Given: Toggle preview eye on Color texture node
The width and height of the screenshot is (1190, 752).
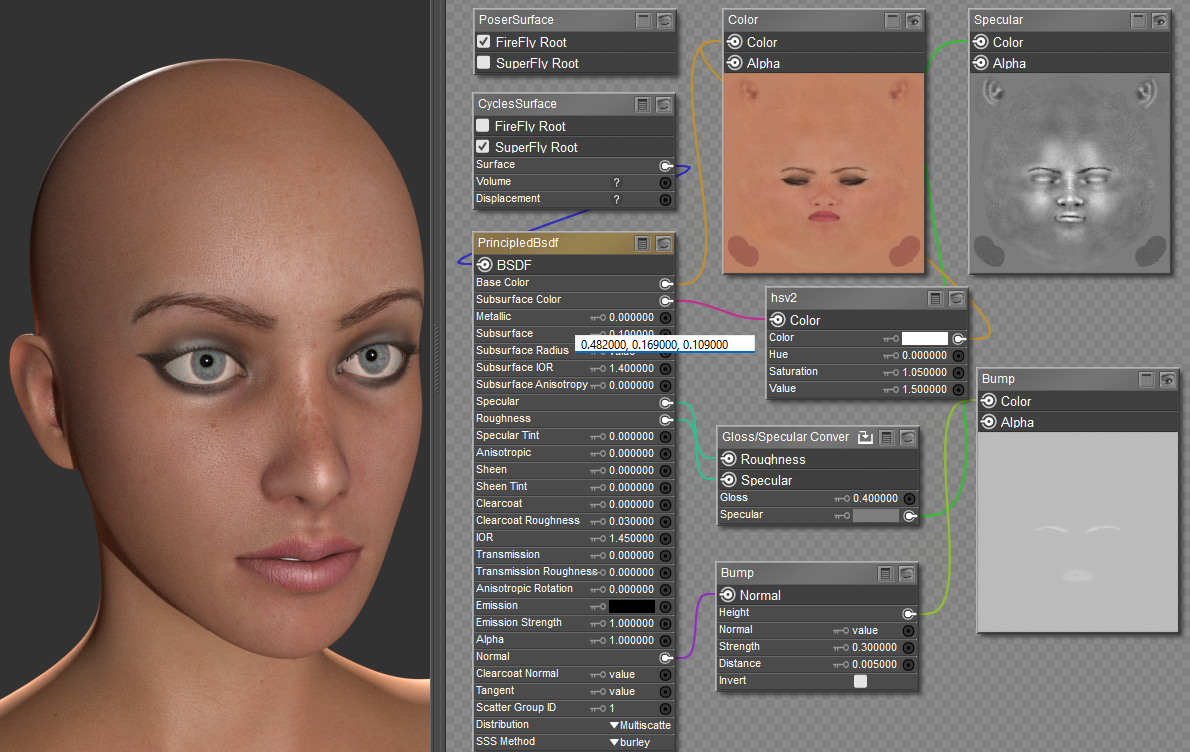Looking at the screenshot, I should point(913,20).
